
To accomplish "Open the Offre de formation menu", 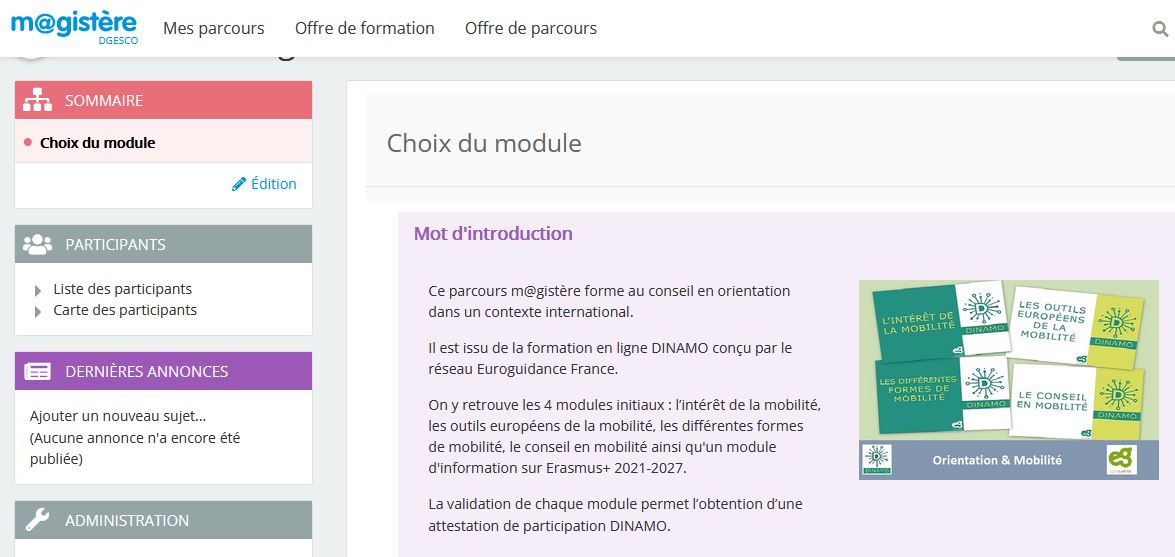I will click(365, 28).
